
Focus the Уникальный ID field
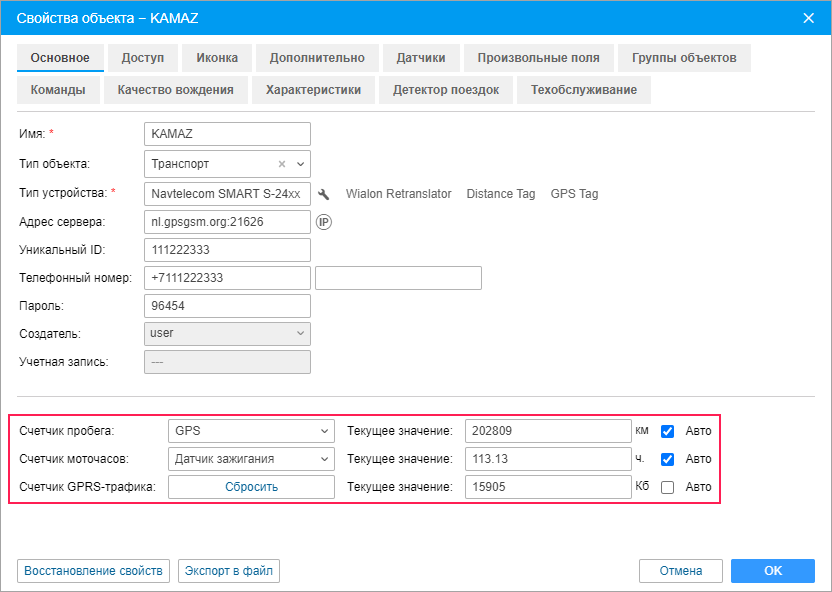227,250
